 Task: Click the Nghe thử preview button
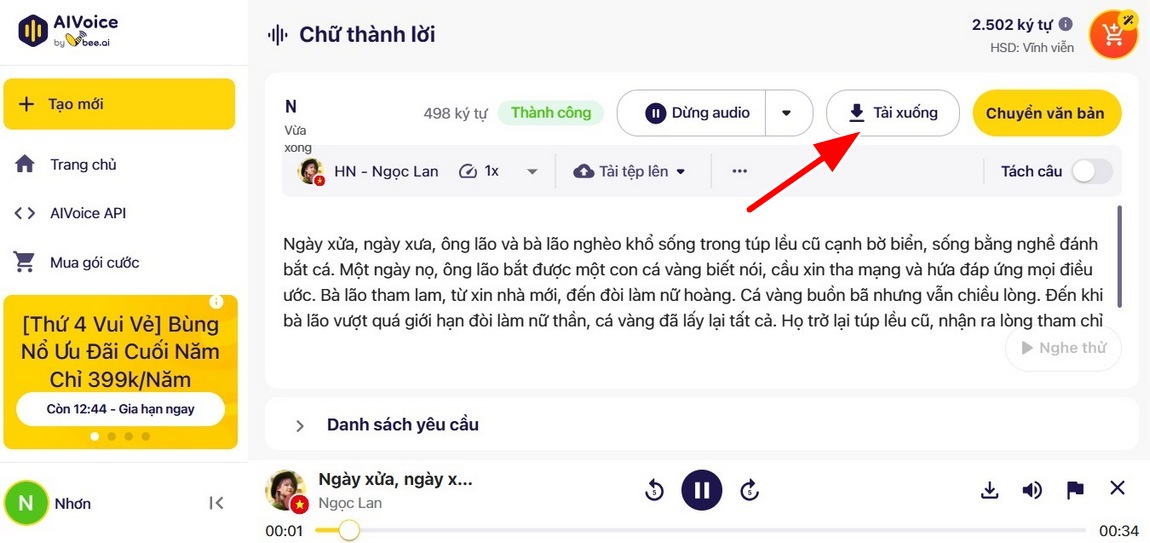click(x=1063, y=348)
